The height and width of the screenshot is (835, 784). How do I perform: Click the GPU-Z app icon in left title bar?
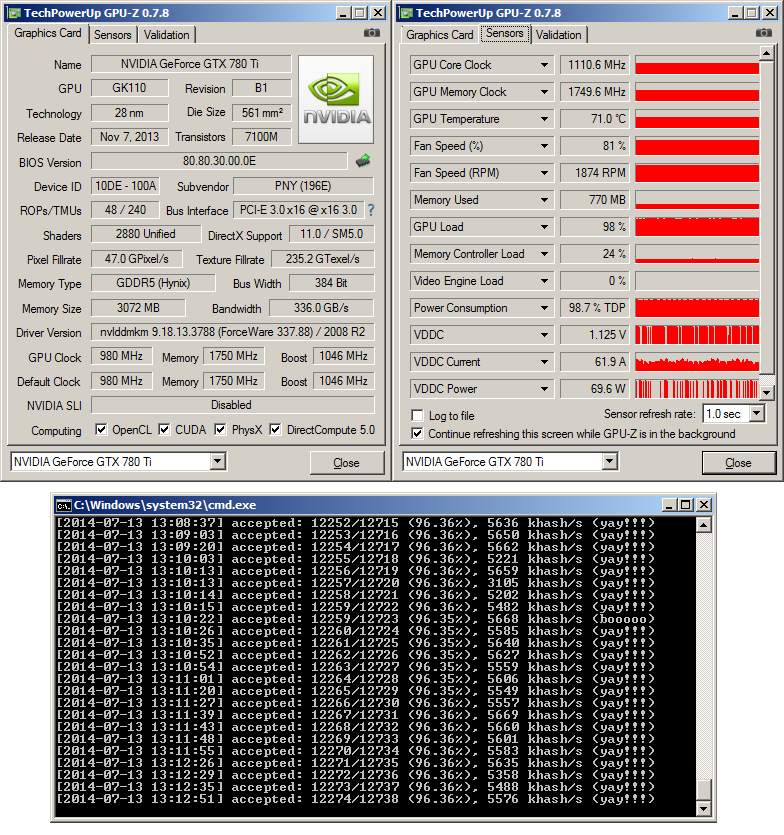(x=14, y=13)
